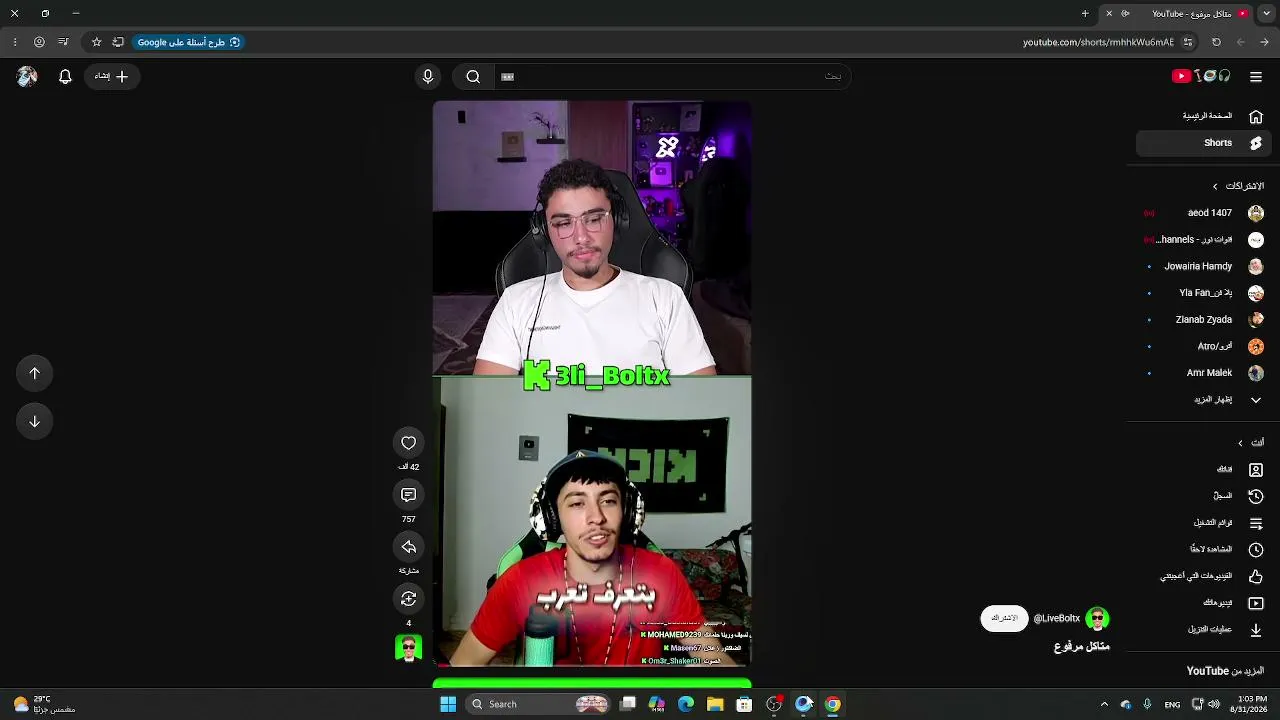Image resolution: width=1280 pixels, height=720 pixels.
Task: Start voice search with the microphone
Action: coord(428,76)
